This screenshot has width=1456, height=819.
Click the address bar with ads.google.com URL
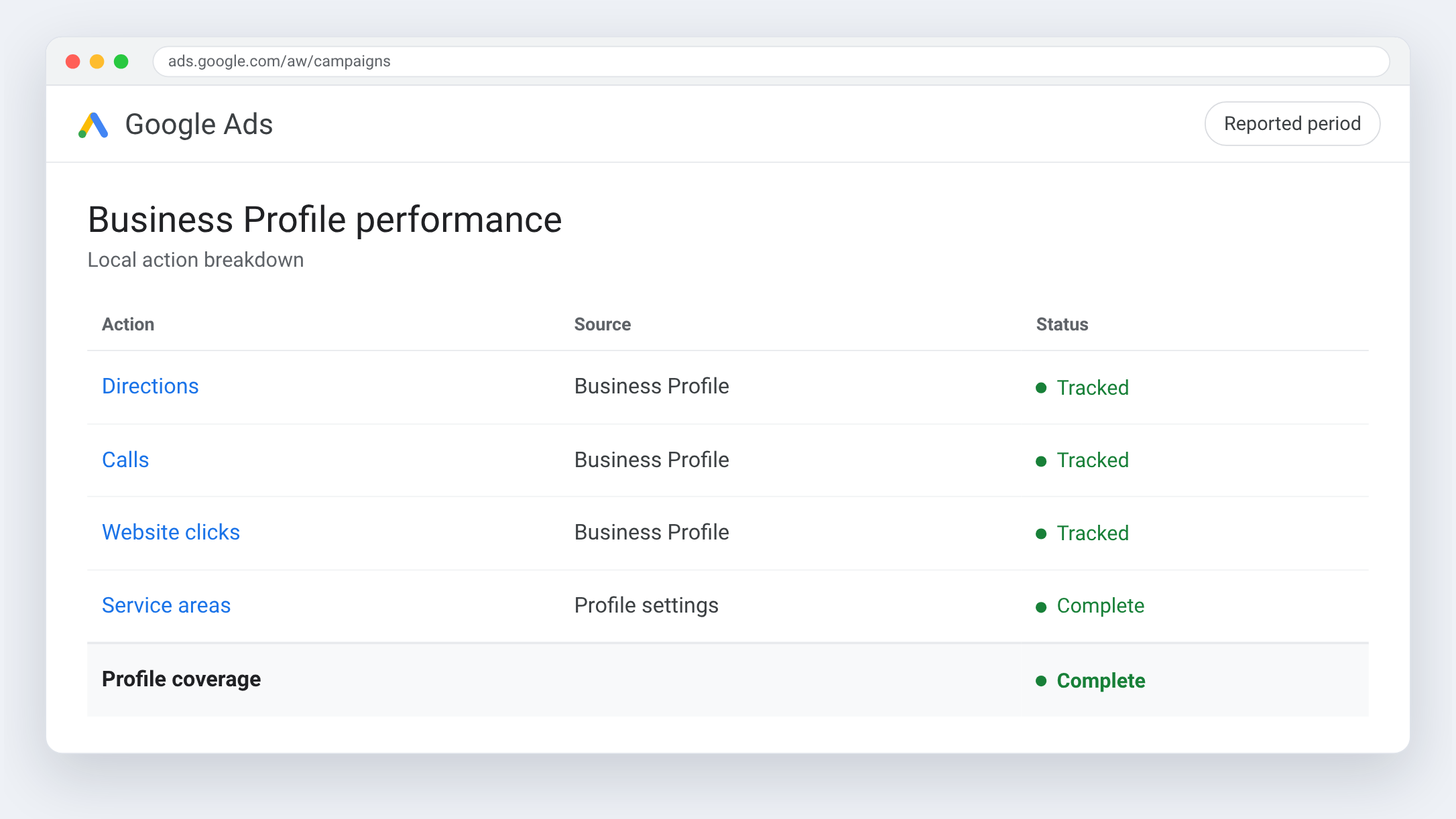[x=771, y=62]
